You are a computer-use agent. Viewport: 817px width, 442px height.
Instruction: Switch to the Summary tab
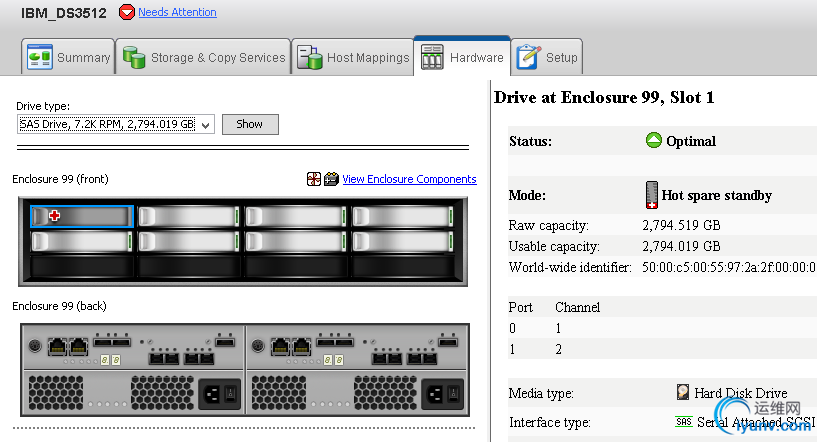pos(68,57)
